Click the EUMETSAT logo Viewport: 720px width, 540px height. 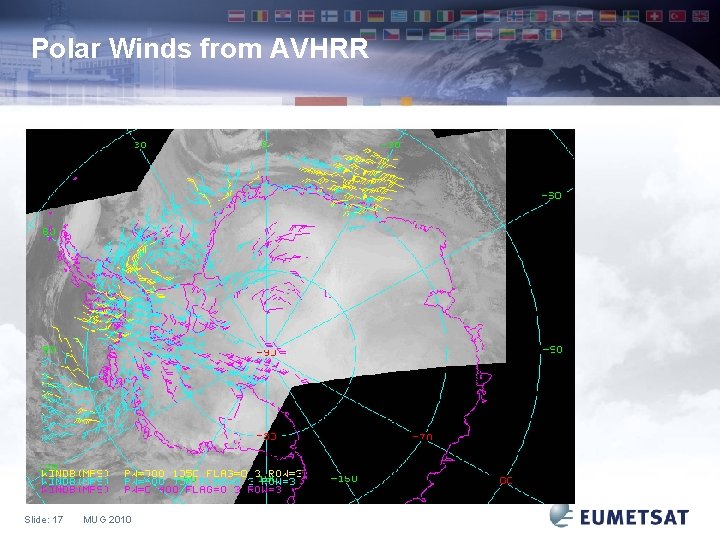click(619, 516)
